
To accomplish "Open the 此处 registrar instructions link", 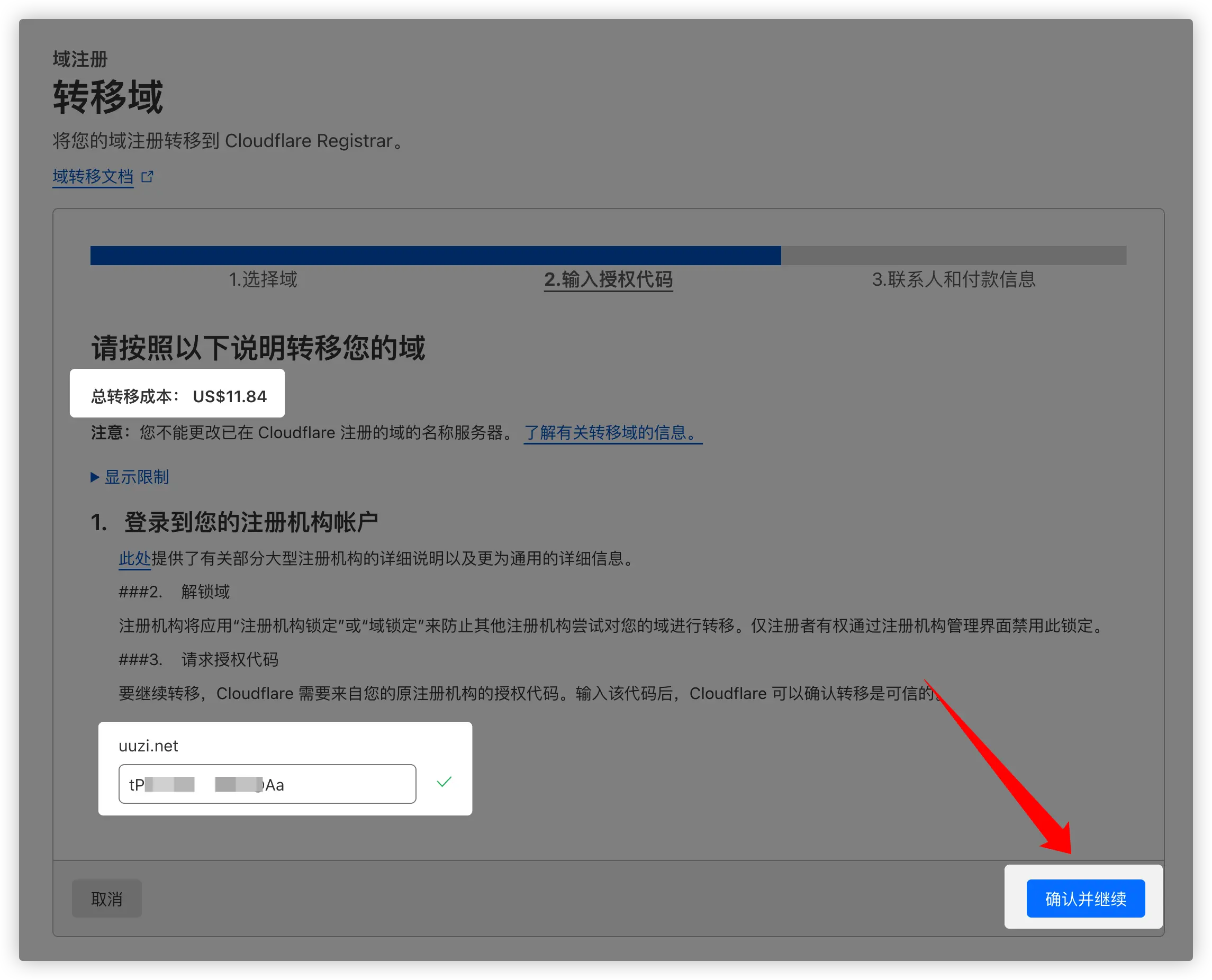I will point(134,558).
